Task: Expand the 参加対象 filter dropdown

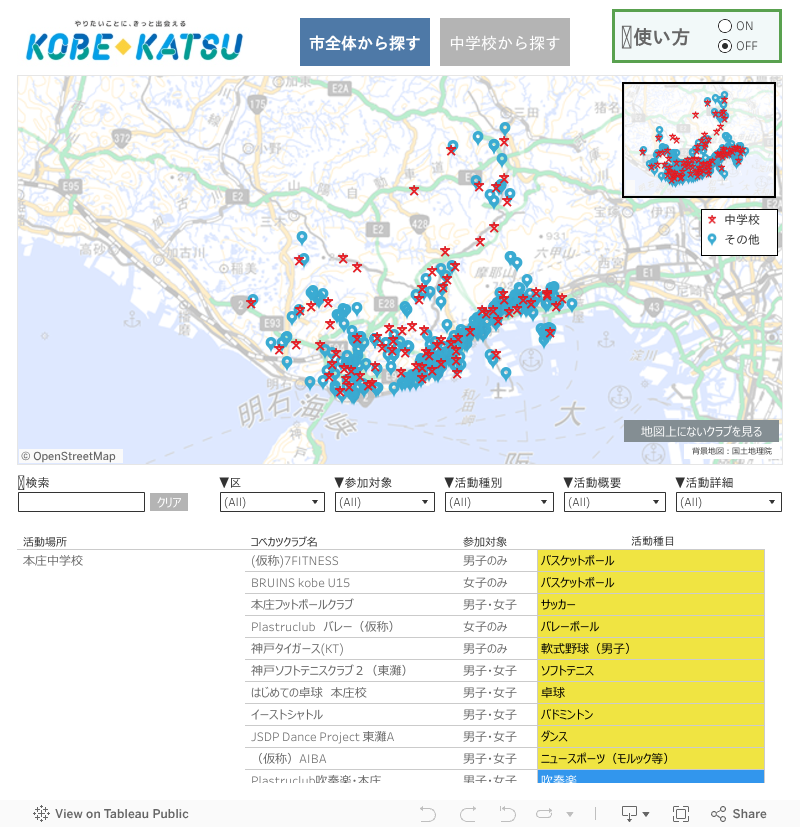Action: pos(385,502)
